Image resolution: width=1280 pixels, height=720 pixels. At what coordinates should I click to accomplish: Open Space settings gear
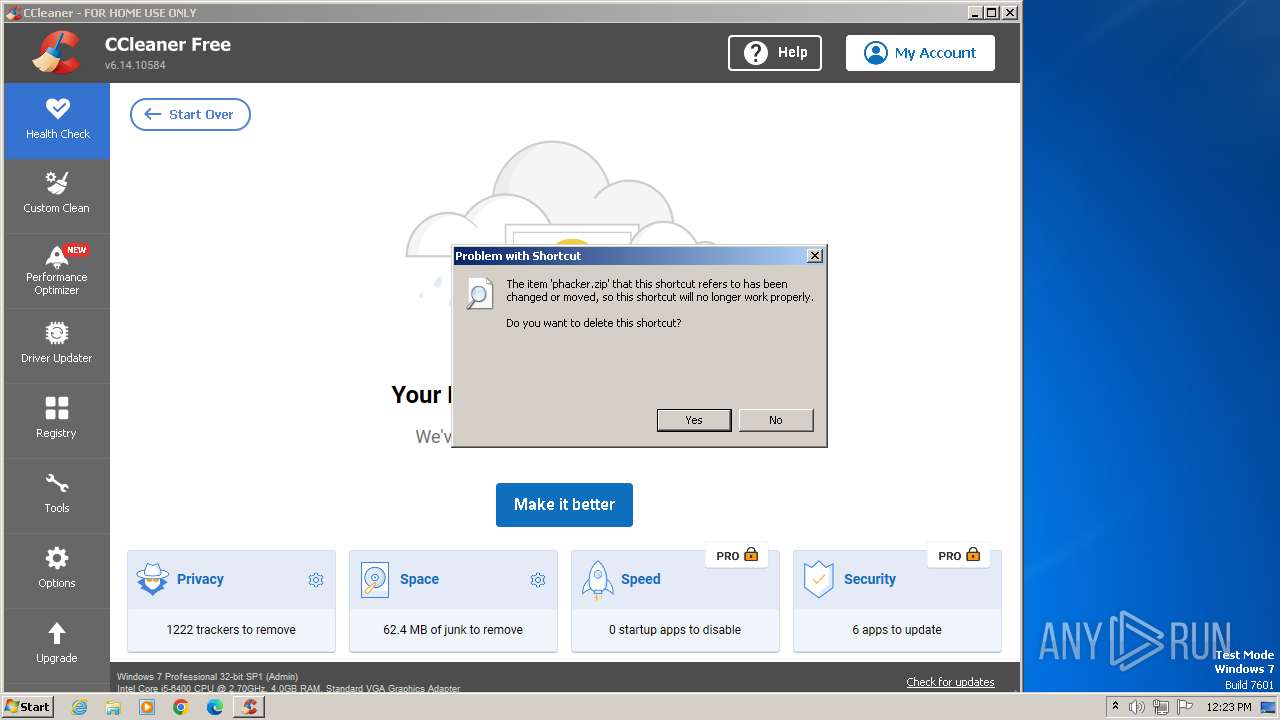click(538, 580)
